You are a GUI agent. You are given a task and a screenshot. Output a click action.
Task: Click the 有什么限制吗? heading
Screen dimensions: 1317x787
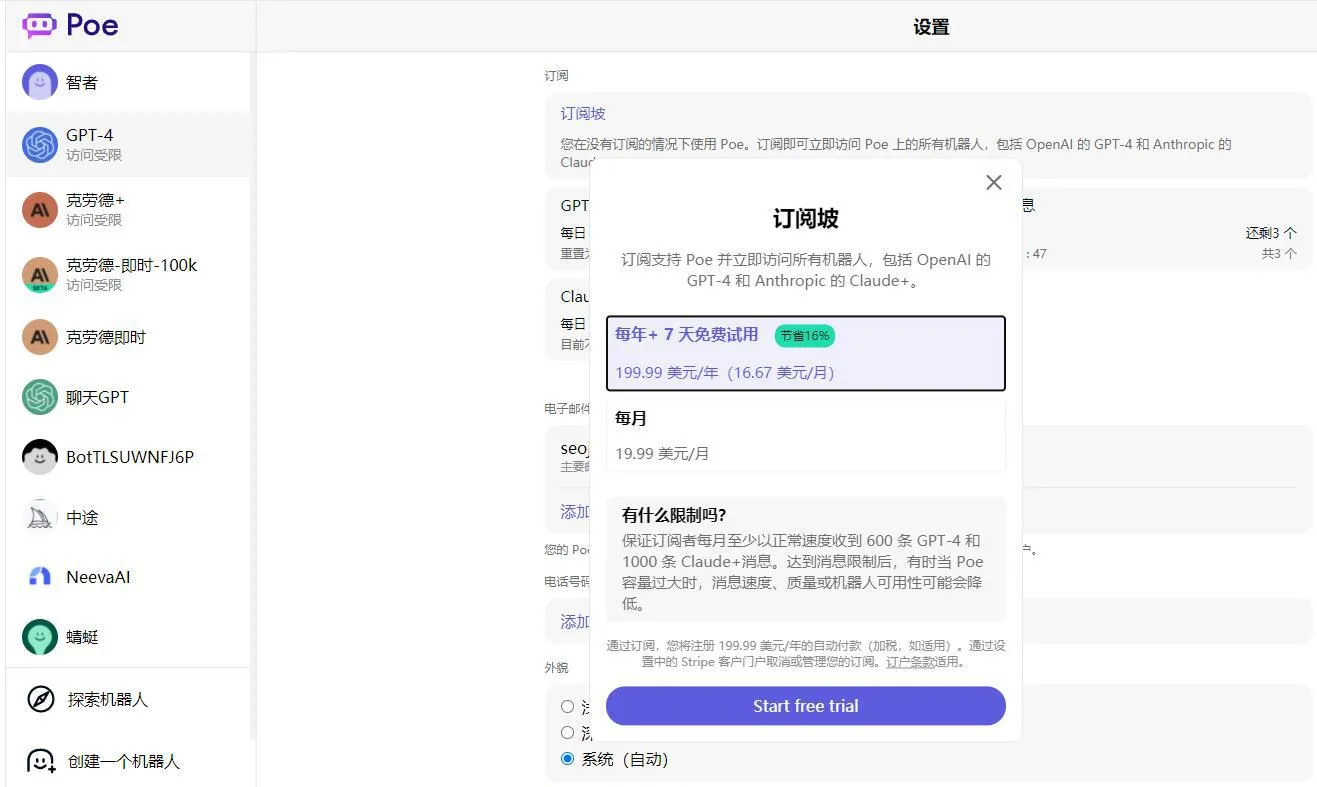674,516
